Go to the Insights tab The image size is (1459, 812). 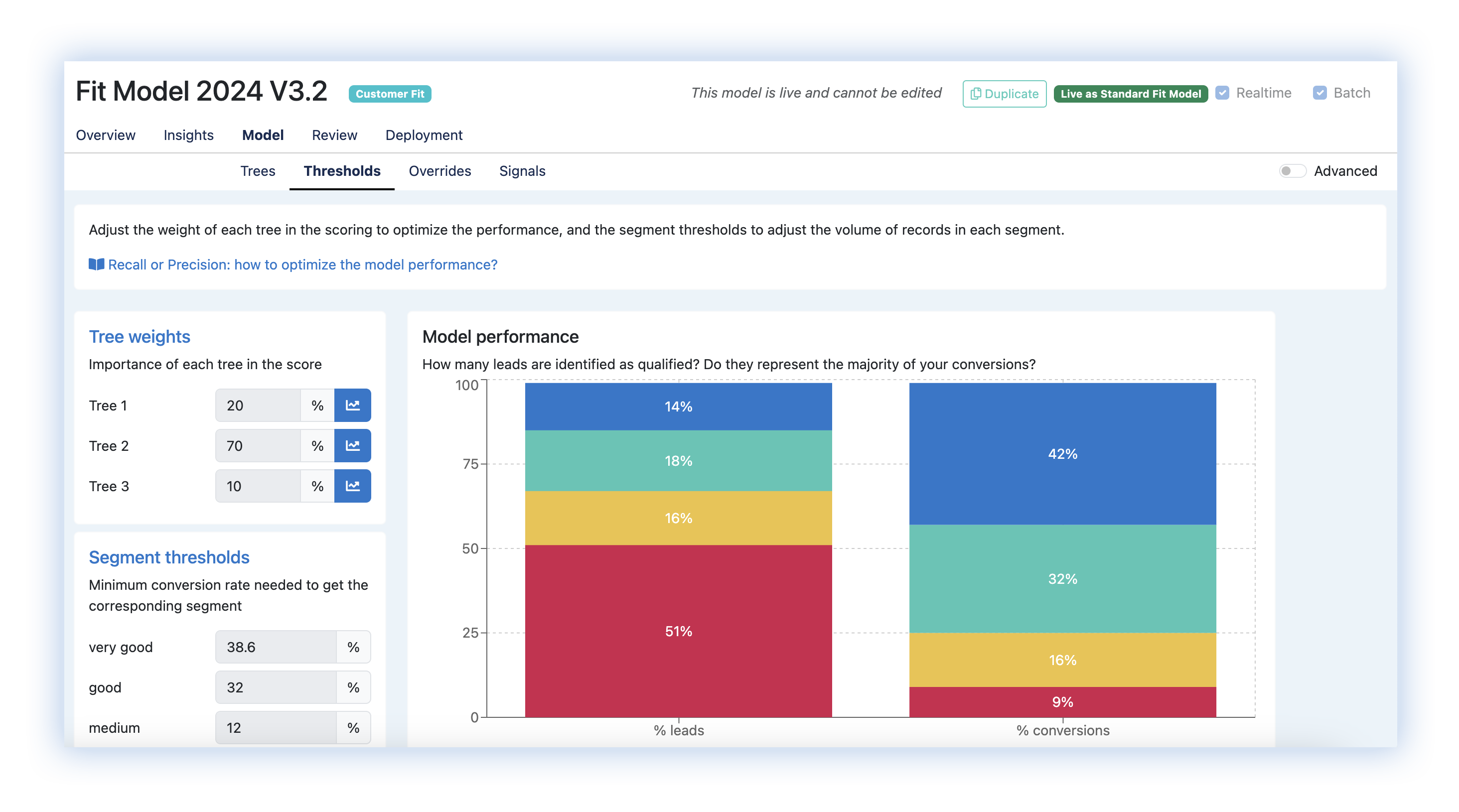click(189, 135)
